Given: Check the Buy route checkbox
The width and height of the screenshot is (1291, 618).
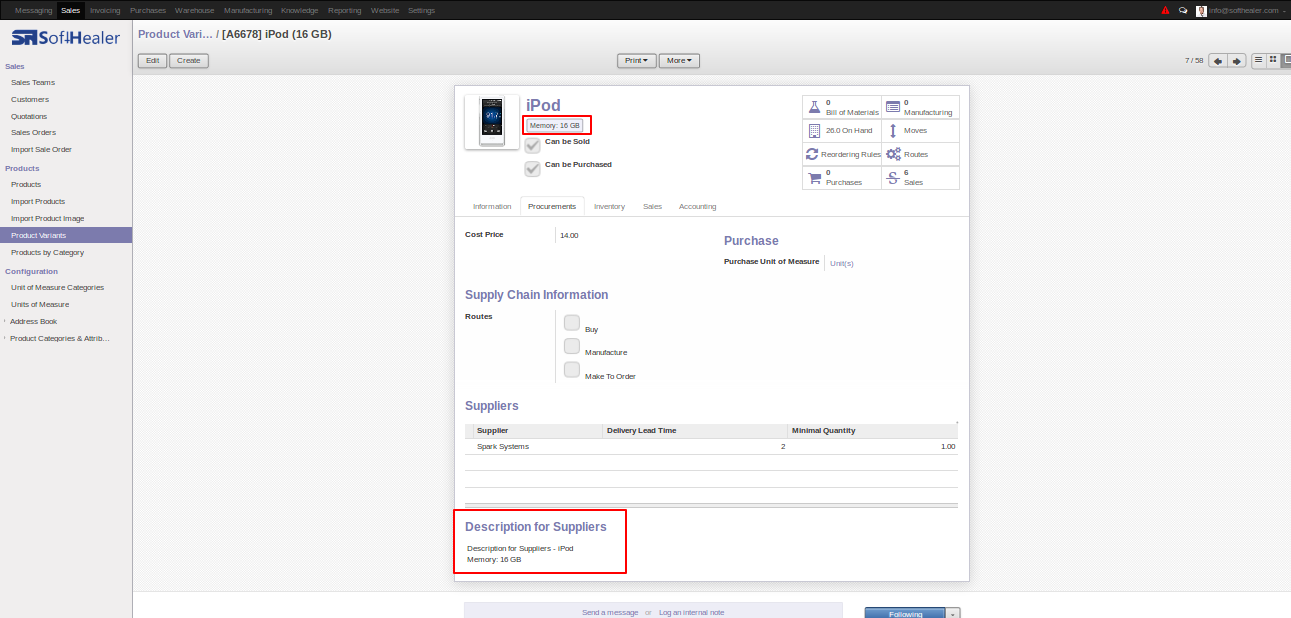Looking at the screenshot, I should 572,322.
